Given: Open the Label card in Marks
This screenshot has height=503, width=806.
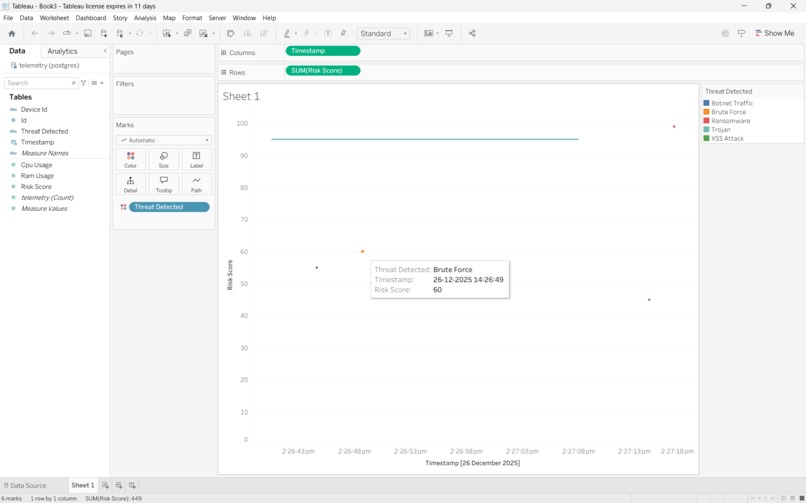Looking at the screenshot, I should tap(196, 159).
